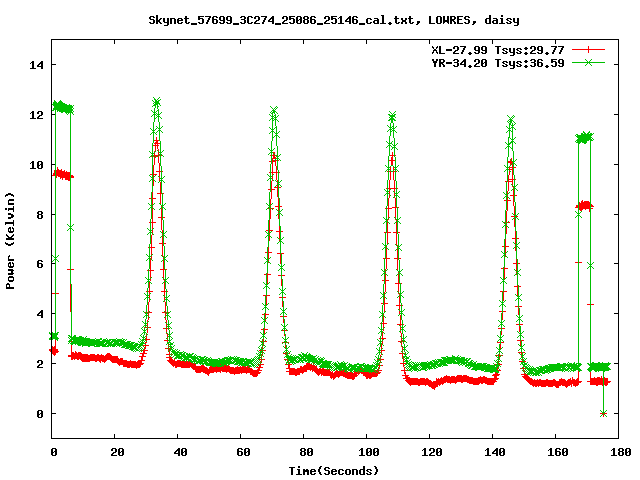Click the red XL legend line sample
The height and width of the screenshot is (480, 640).
588,50
